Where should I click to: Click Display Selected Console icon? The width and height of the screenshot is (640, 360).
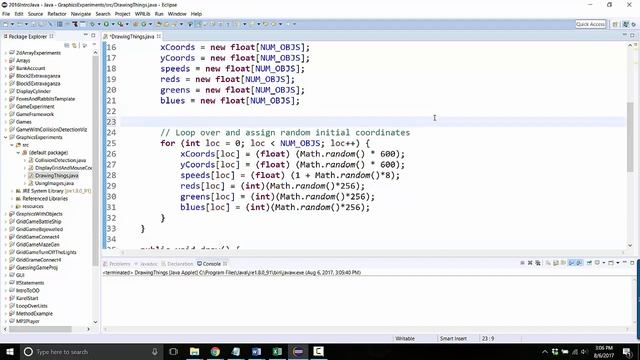pyautogui.click(x=597, y=263)
